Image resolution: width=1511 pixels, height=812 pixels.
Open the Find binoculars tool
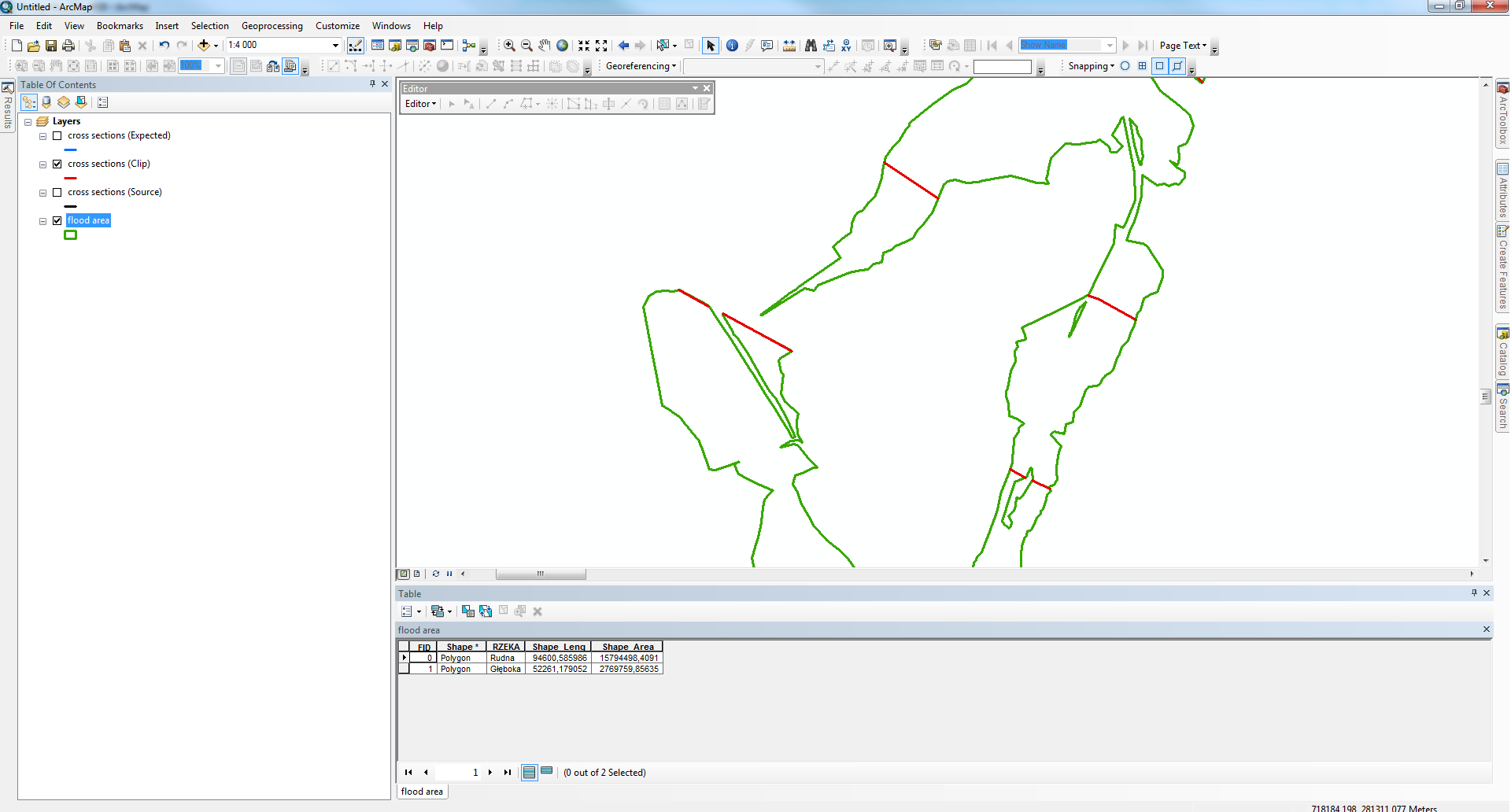coord(811,46)
